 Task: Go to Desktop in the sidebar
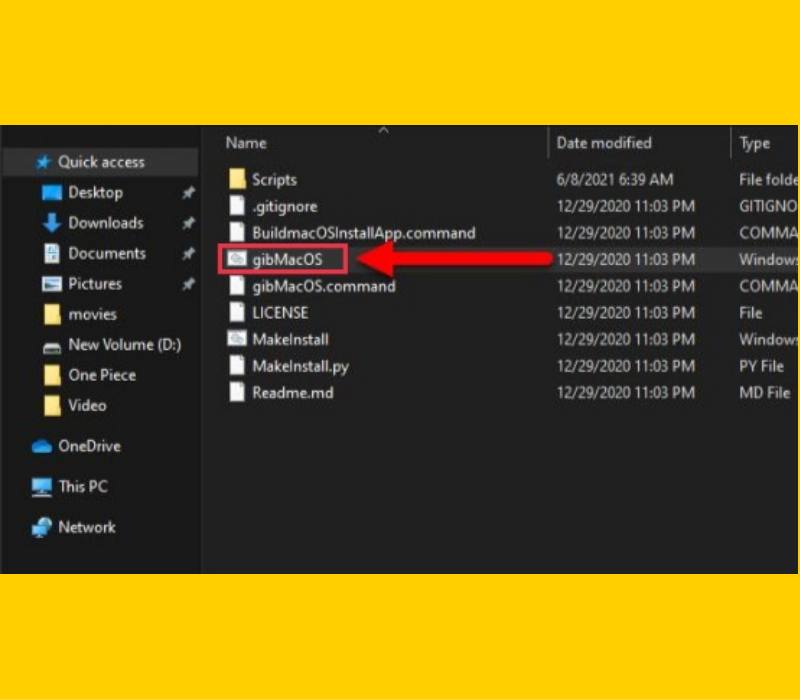click(x=95, y=193)
